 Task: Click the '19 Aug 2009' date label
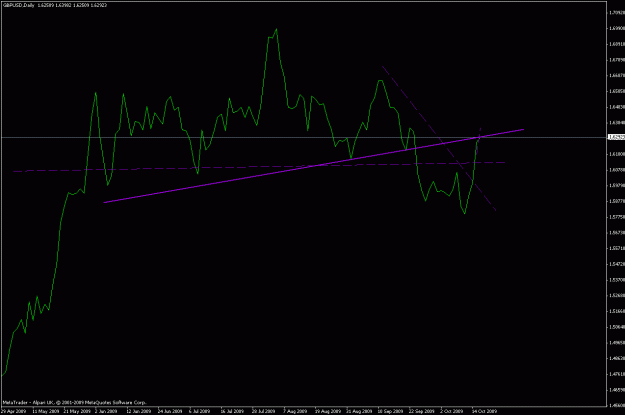(x=328, y=411)
